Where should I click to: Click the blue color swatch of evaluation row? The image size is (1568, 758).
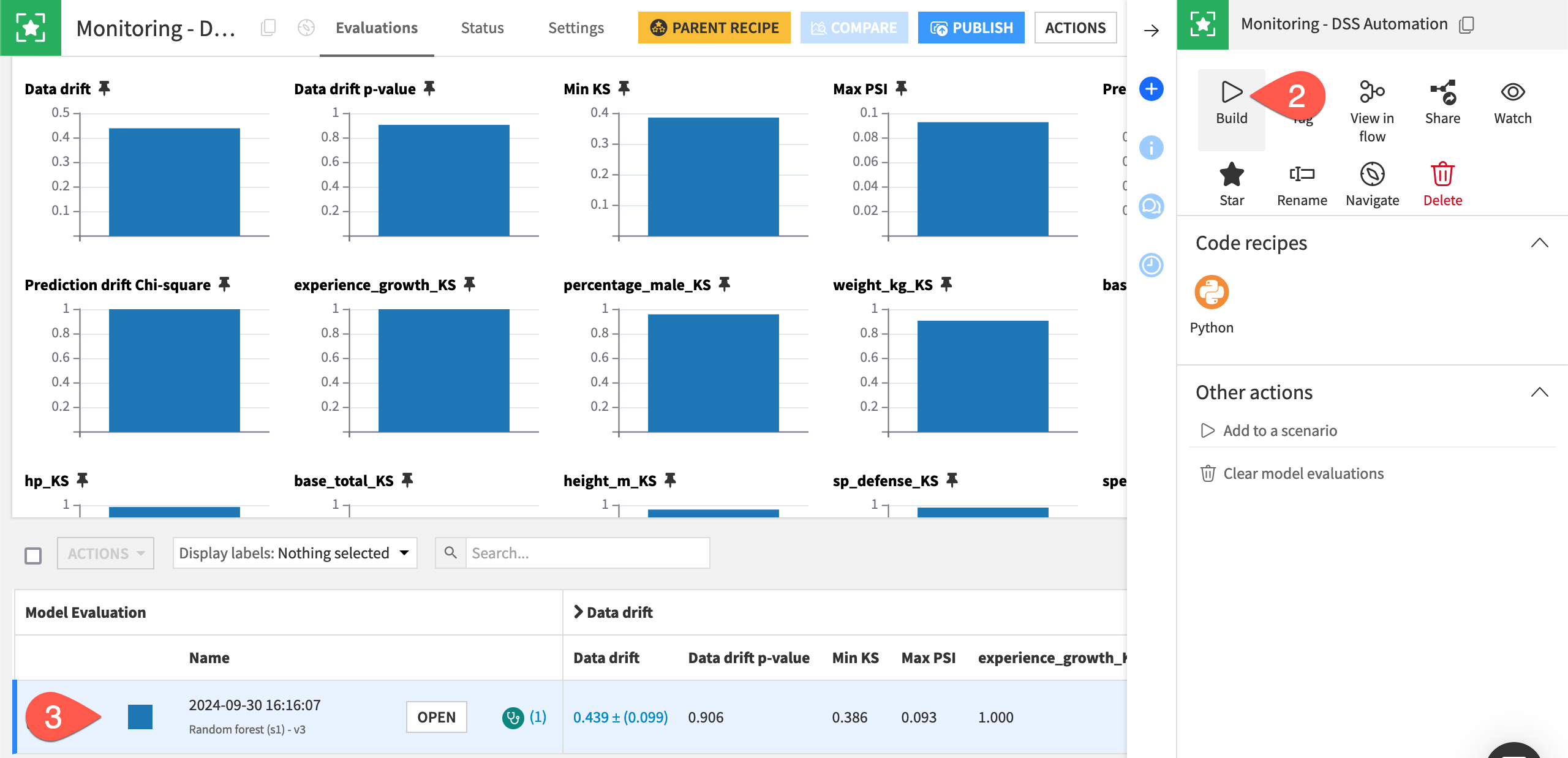click(x=140, y=717)
